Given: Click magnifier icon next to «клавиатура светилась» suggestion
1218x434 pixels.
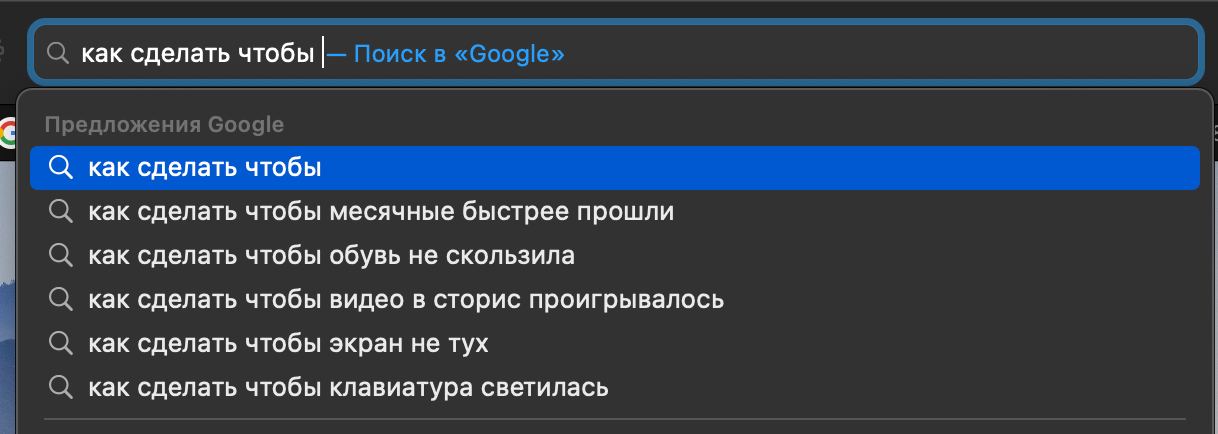Looking at the screenshot, I should click(x=61, y=387).
